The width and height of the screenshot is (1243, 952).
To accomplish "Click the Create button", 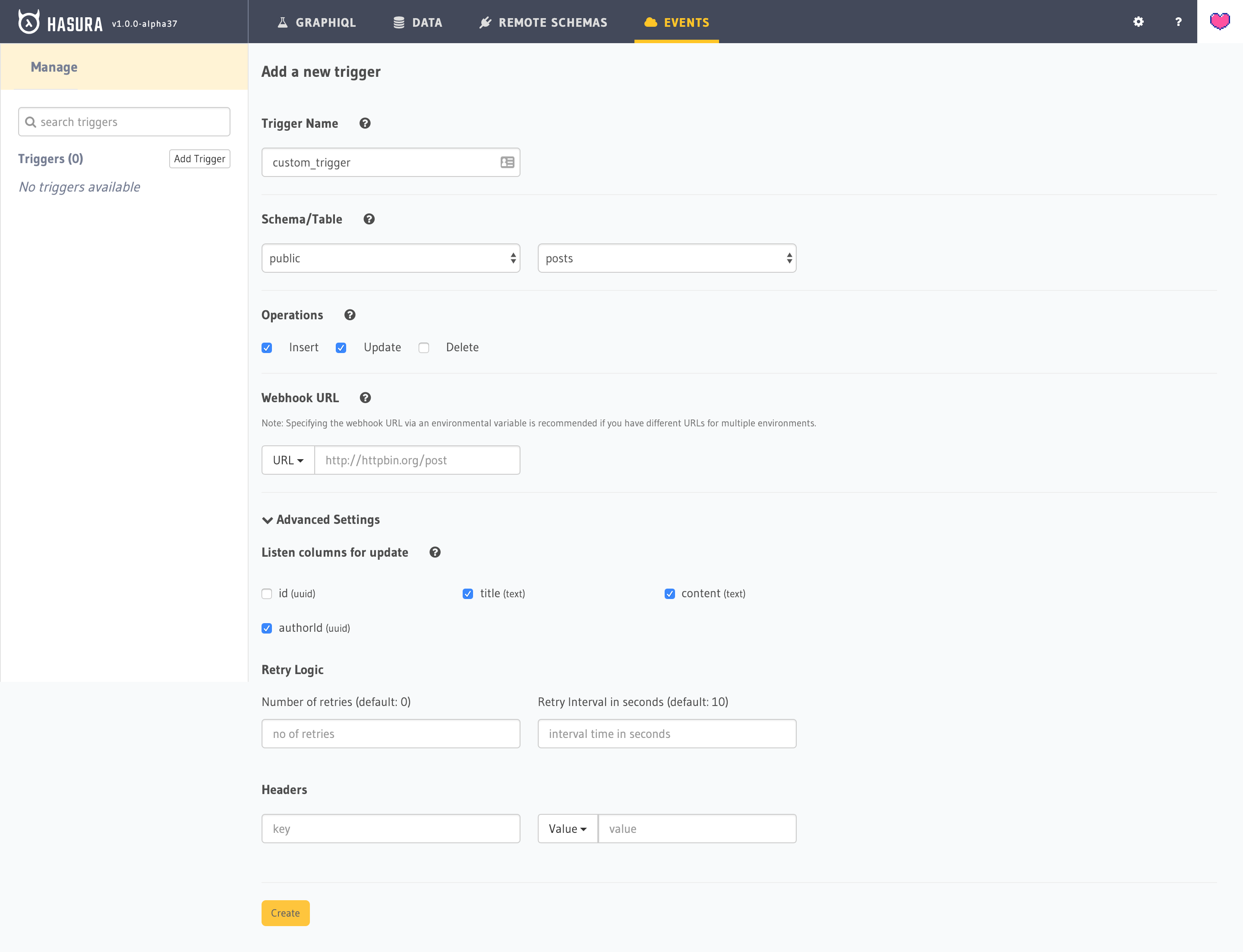I will pos(285,912).
